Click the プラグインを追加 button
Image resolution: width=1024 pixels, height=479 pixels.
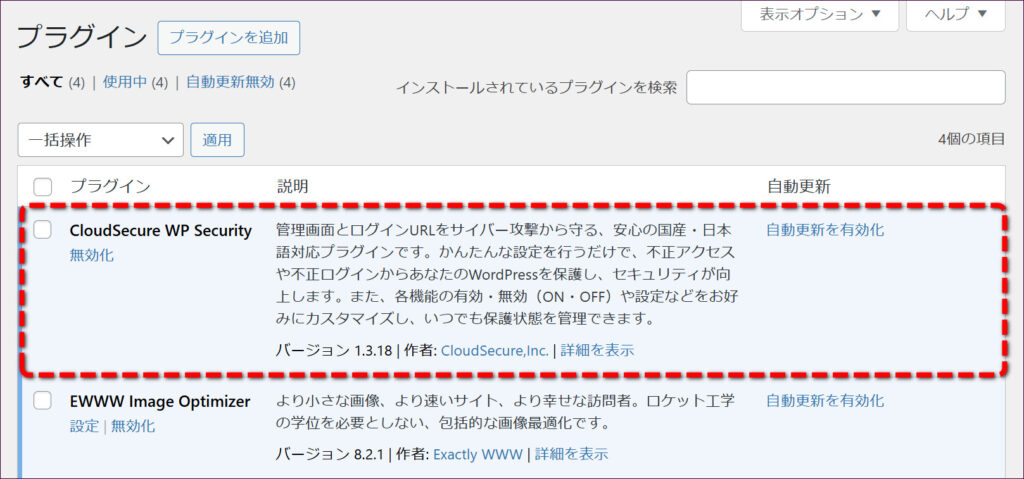click(x=228, y=38)
